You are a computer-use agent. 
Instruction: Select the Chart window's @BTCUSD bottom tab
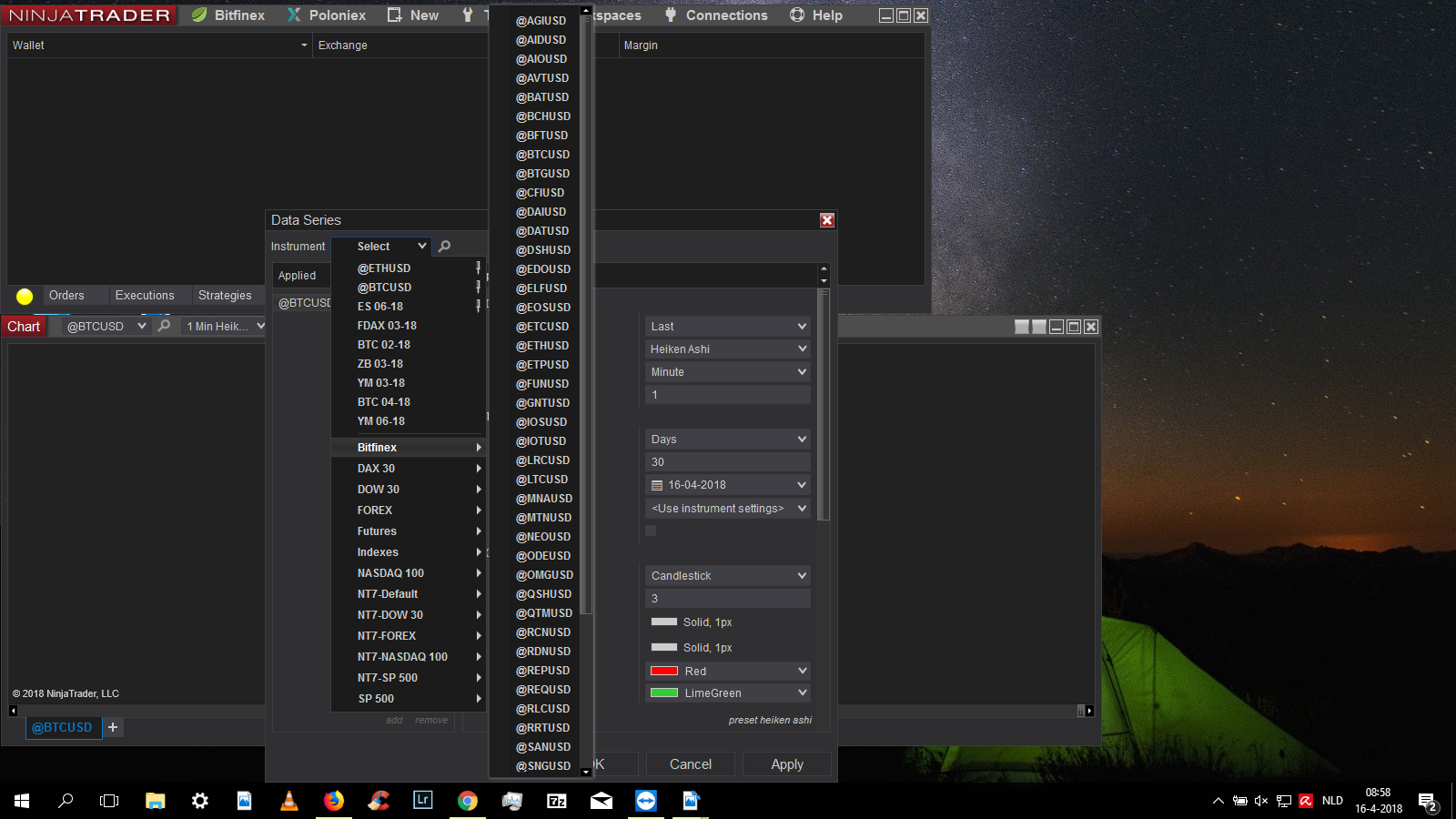tap(62, 728)
